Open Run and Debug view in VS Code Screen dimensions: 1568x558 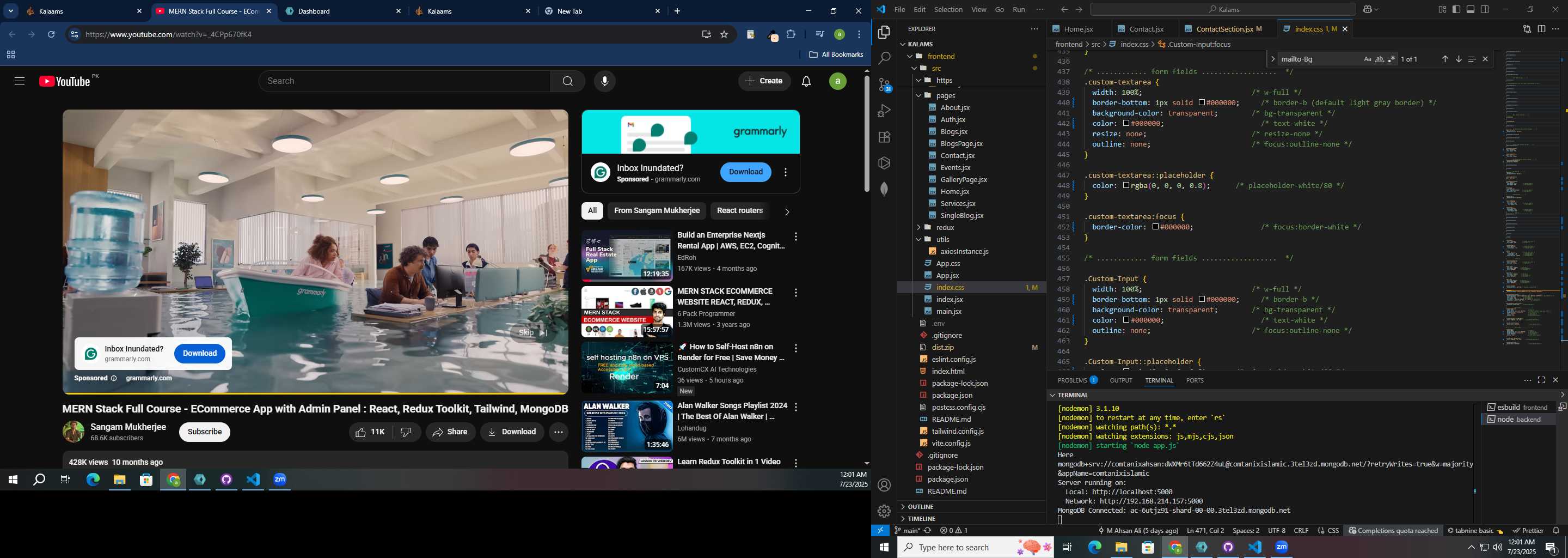[x=884, y=111]
